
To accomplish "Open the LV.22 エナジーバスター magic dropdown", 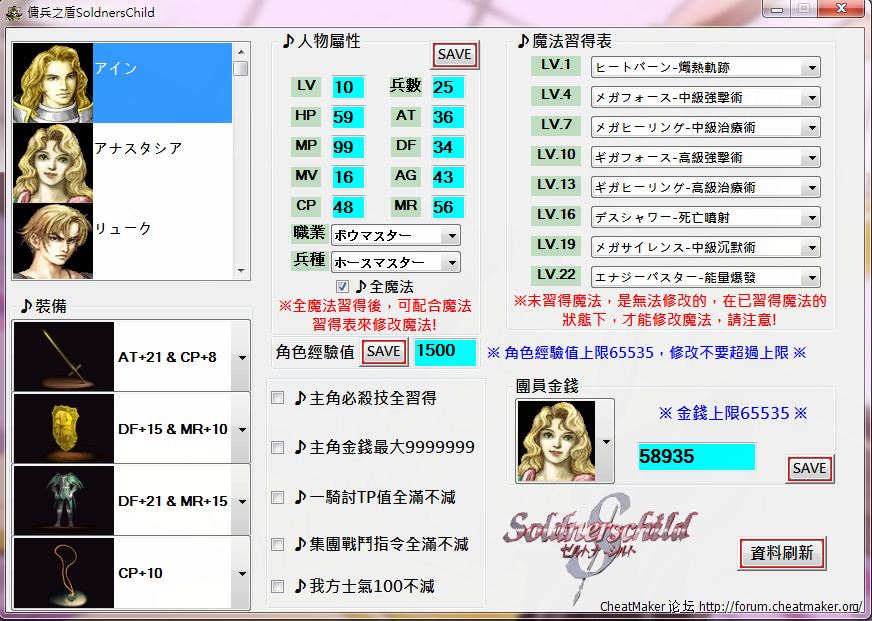I will tap(810, 277).
